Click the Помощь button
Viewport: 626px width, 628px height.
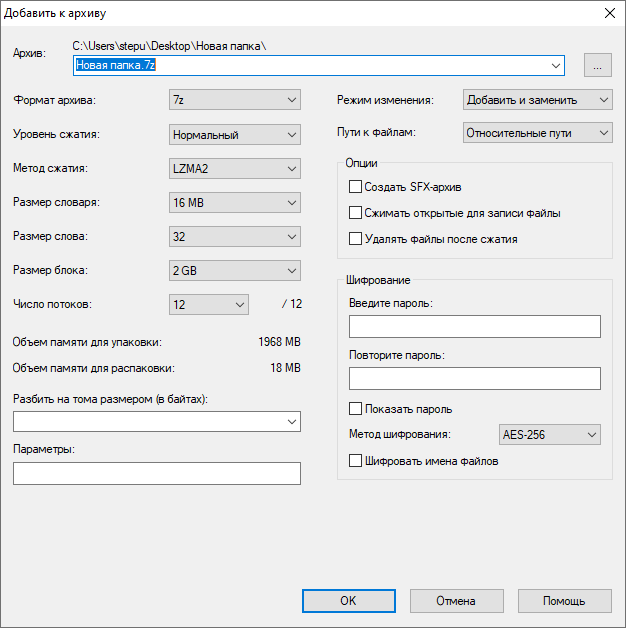(565, 601)
